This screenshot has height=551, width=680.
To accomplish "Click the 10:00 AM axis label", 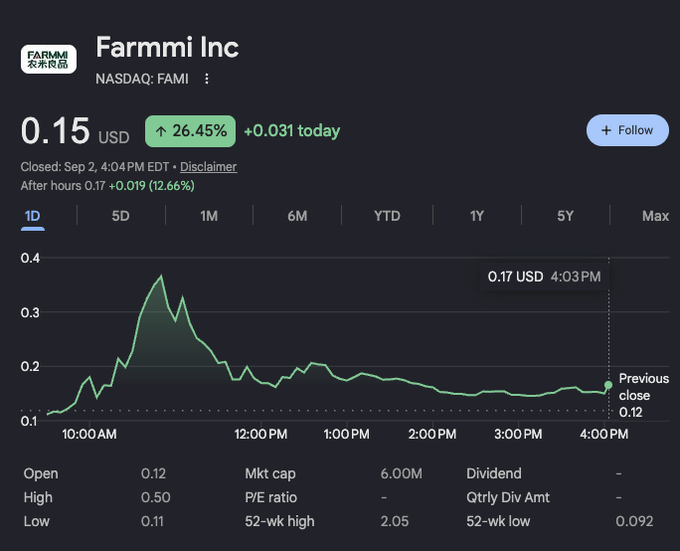I will 89,434.
